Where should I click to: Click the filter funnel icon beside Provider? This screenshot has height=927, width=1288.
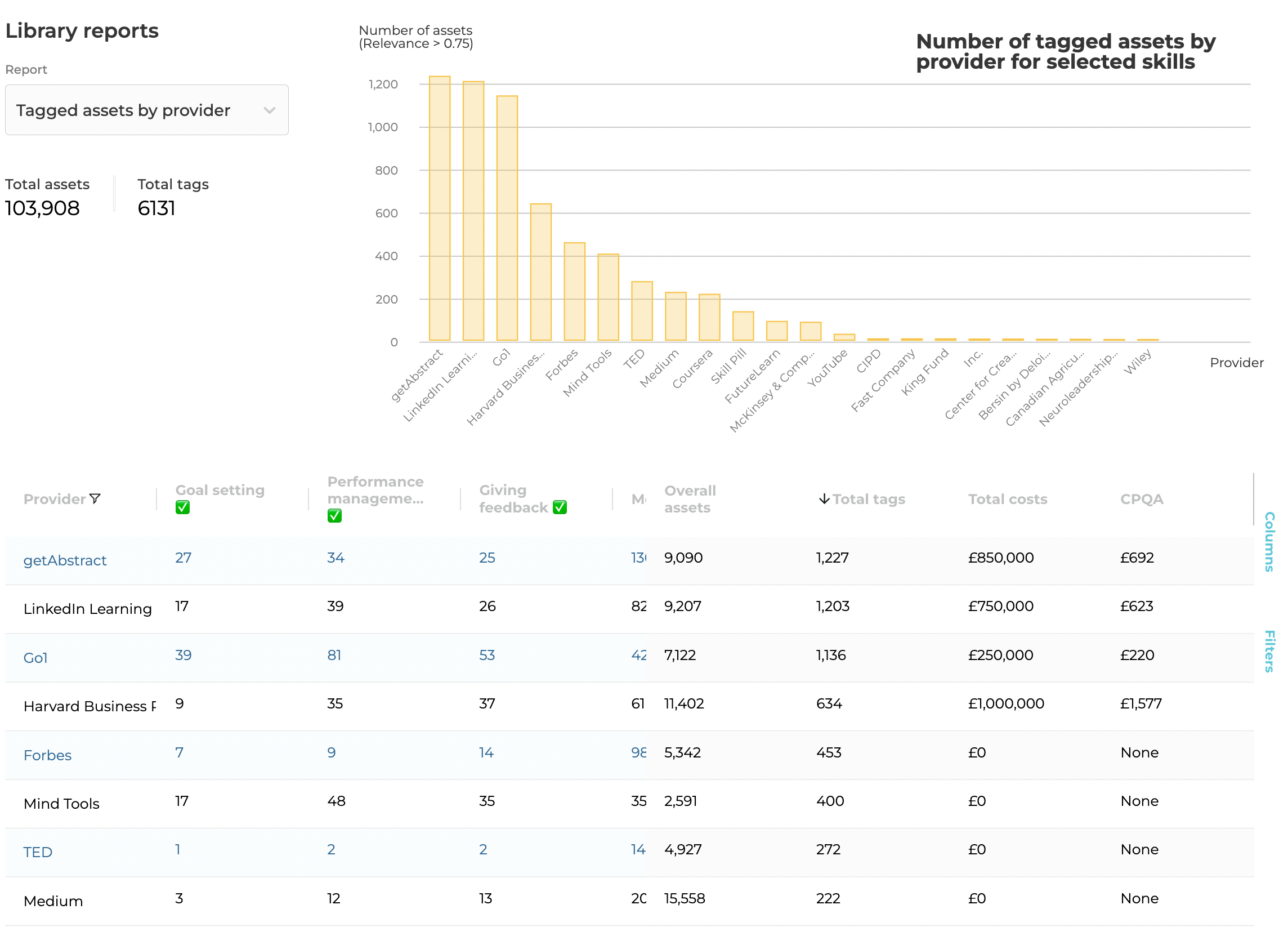(95, 499)
